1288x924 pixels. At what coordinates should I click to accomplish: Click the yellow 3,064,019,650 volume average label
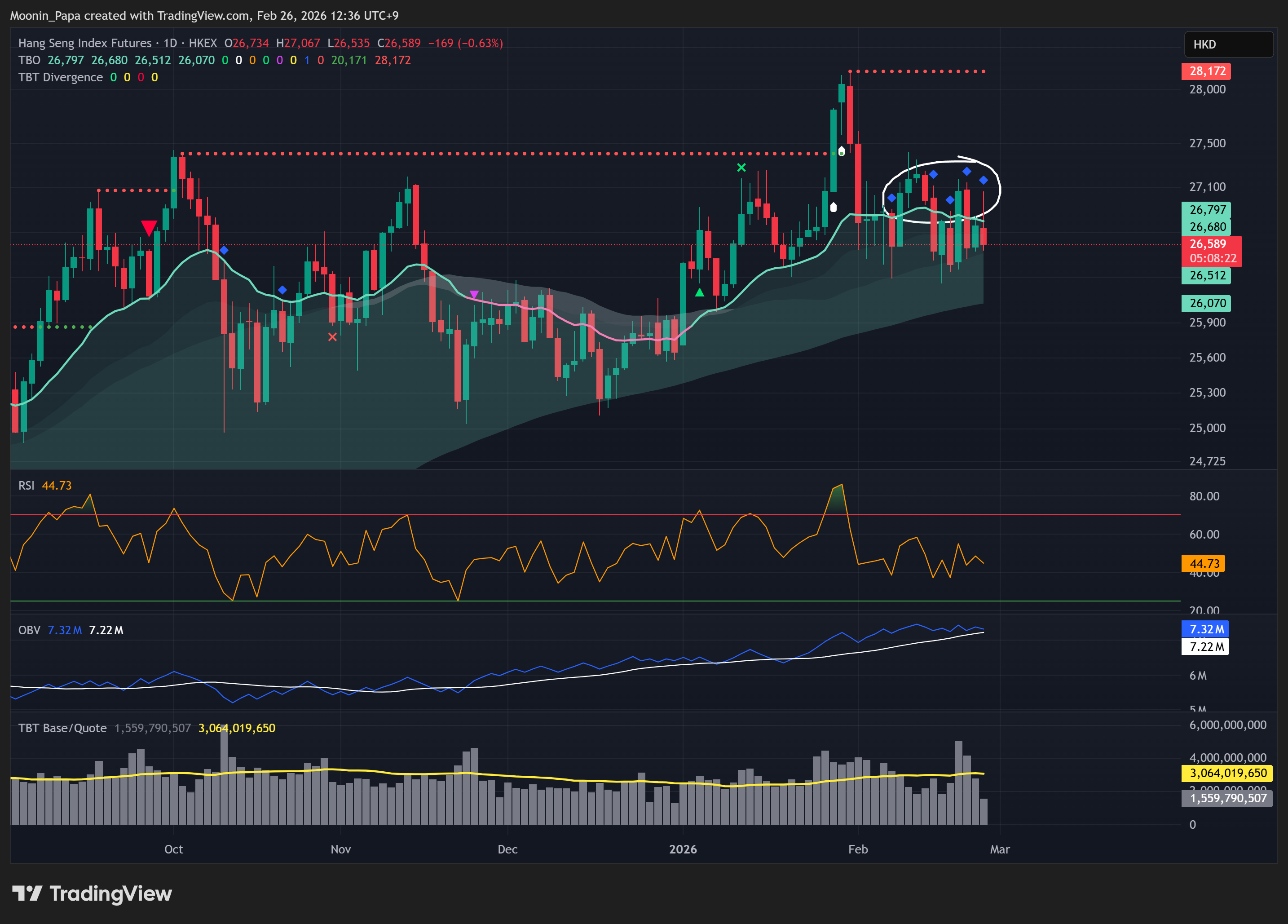[x=1227, y=773]
